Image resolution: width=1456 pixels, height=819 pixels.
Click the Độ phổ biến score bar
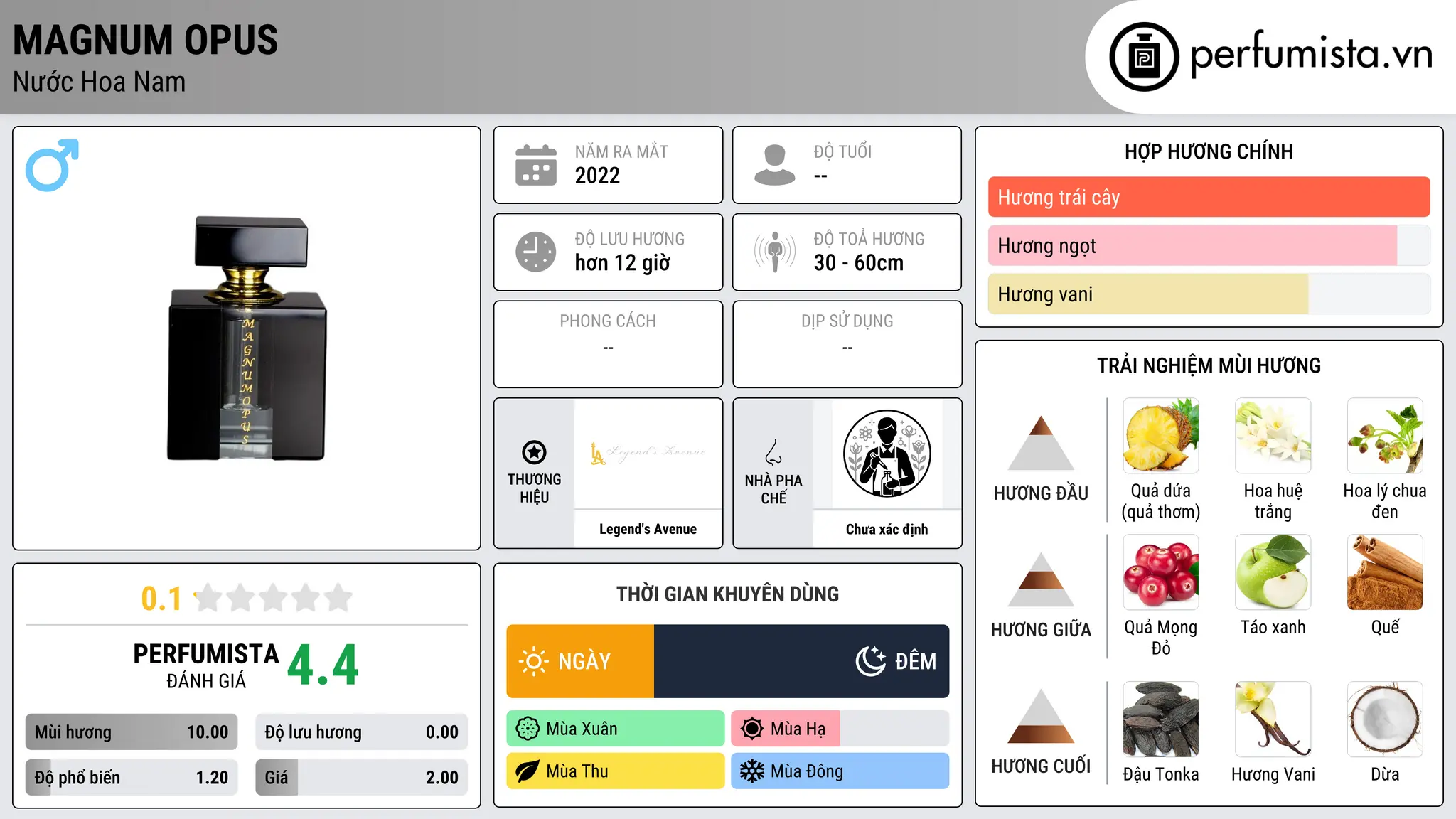(132, 778)
